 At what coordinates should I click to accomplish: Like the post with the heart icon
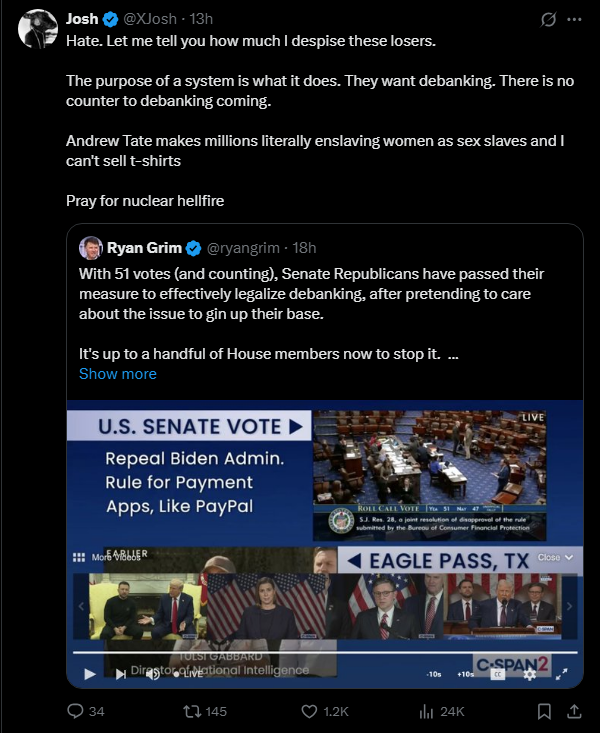point(310,711)
